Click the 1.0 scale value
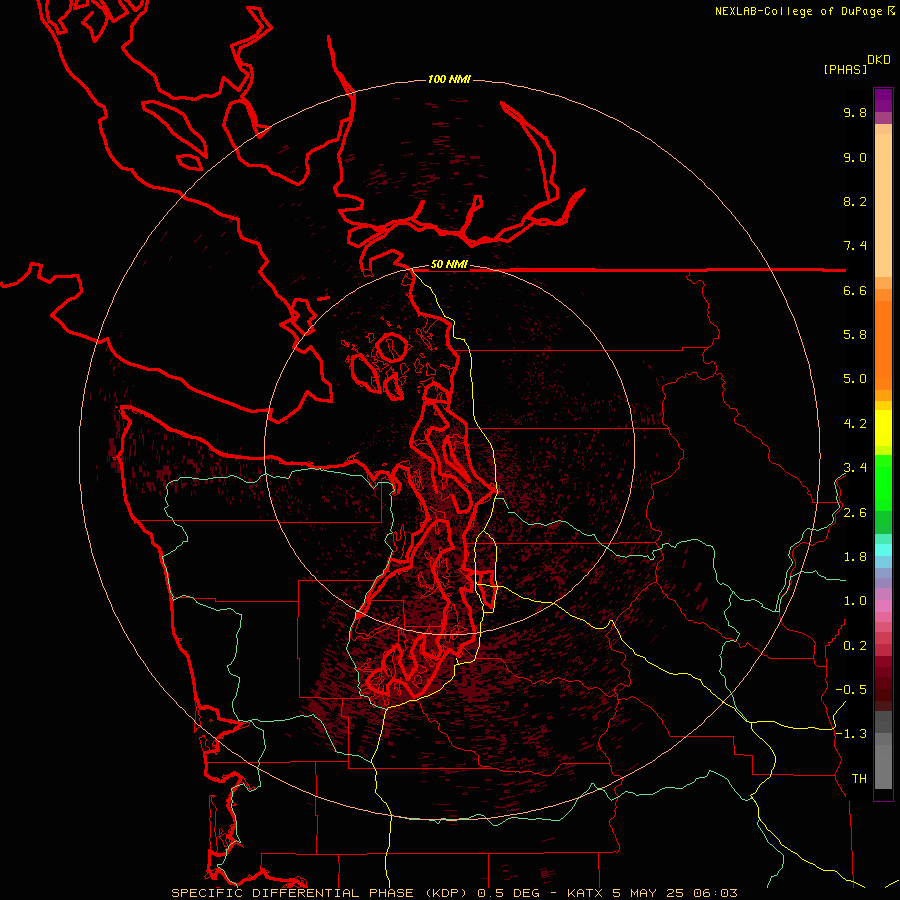This screenshot has width=900, height=900. [855, 601]
